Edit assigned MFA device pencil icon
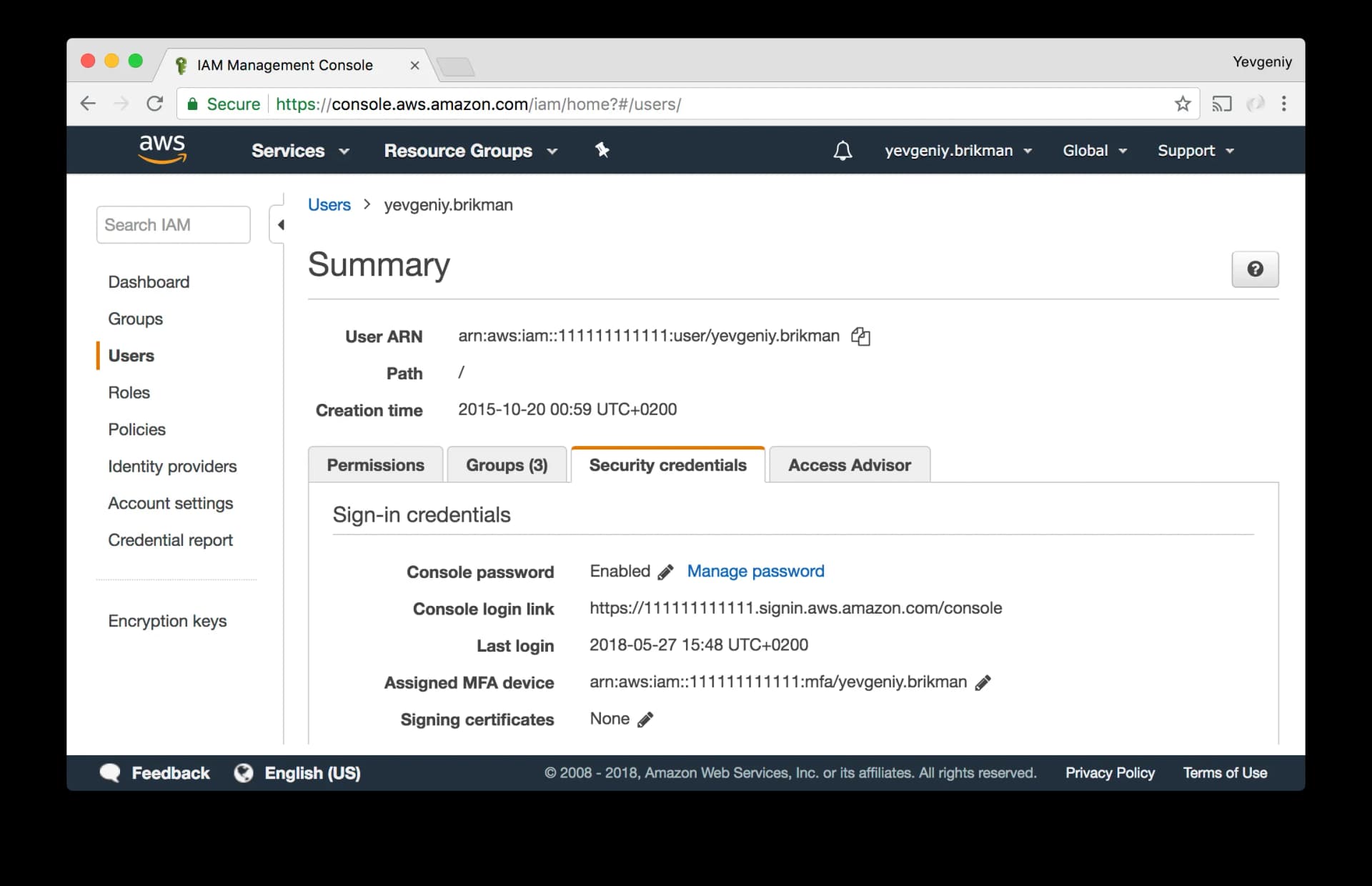 pos(983,682)
